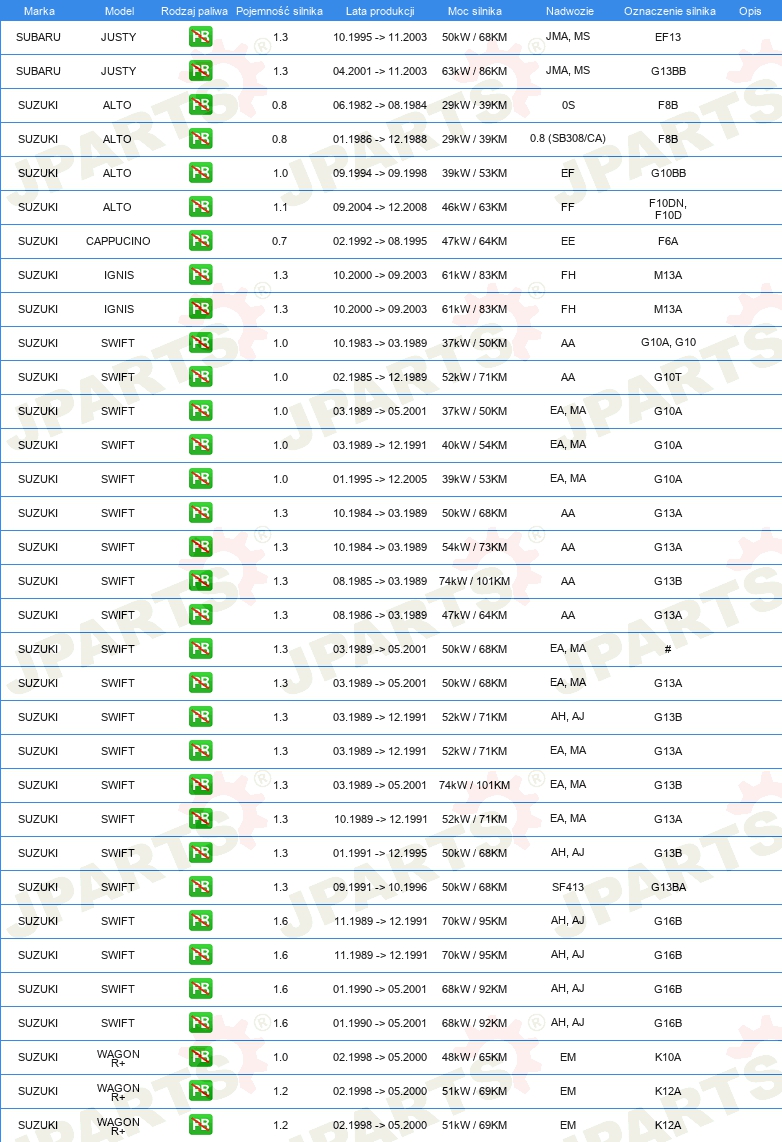The image size is (782, 1142).
Task: Select the 06.1982 -> 08.1984 years cell
Action: pyautogui.click(x=380, y=105)
